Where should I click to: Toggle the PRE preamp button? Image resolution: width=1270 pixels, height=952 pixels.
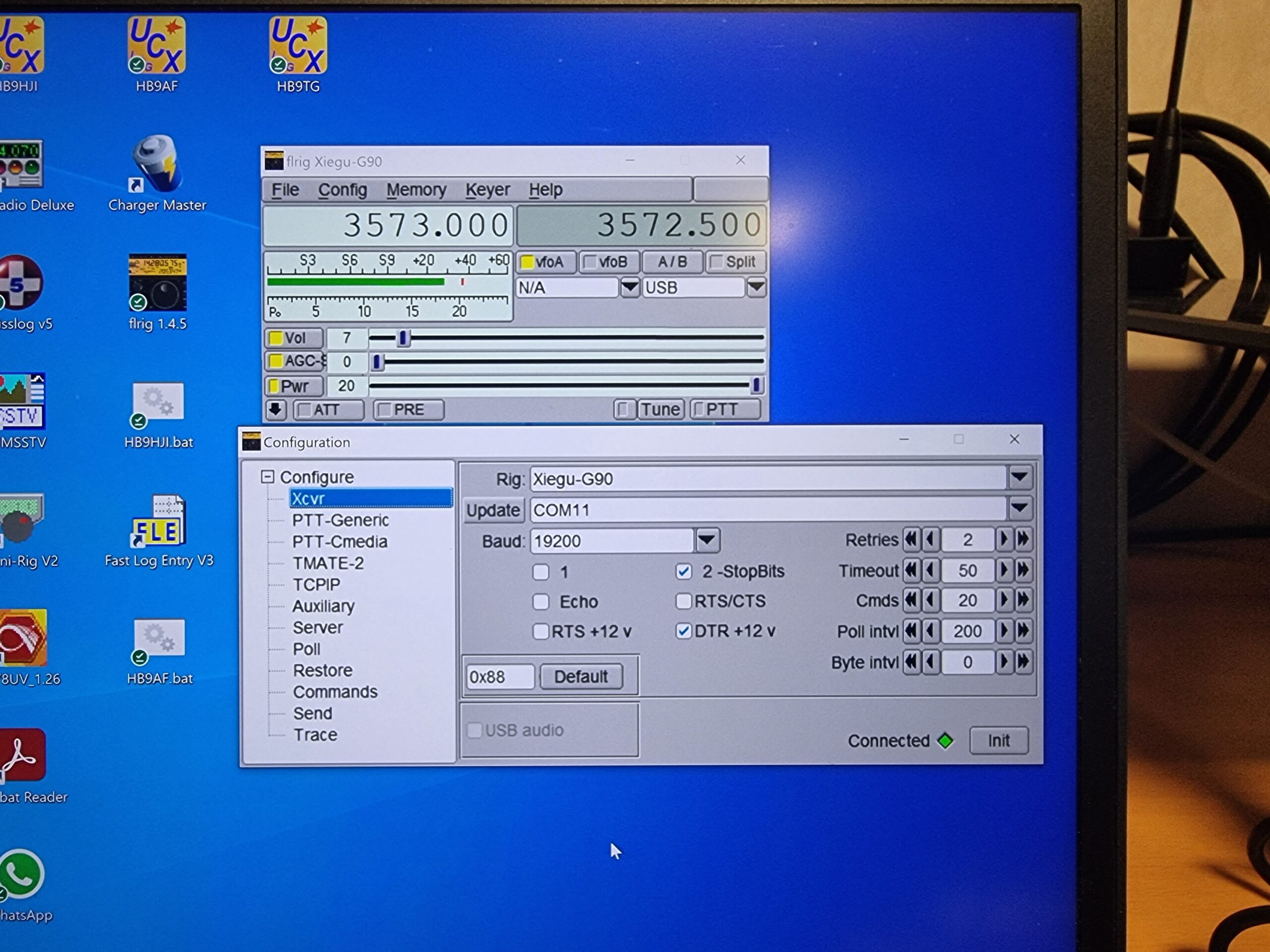pos(408,410)
